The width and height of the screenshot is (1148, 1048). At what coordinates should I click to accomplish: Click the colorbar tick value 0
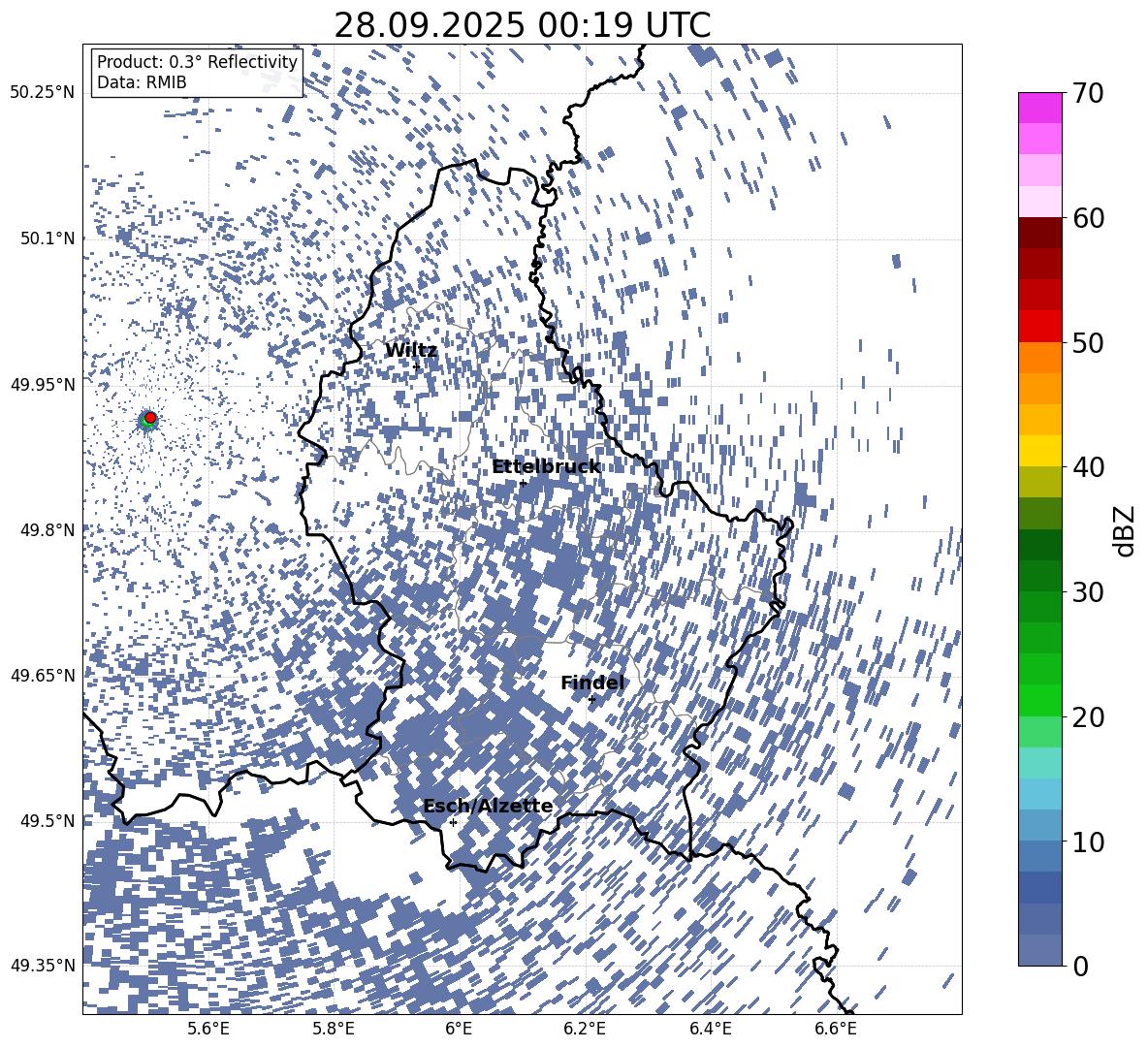tap(1081, 966)
